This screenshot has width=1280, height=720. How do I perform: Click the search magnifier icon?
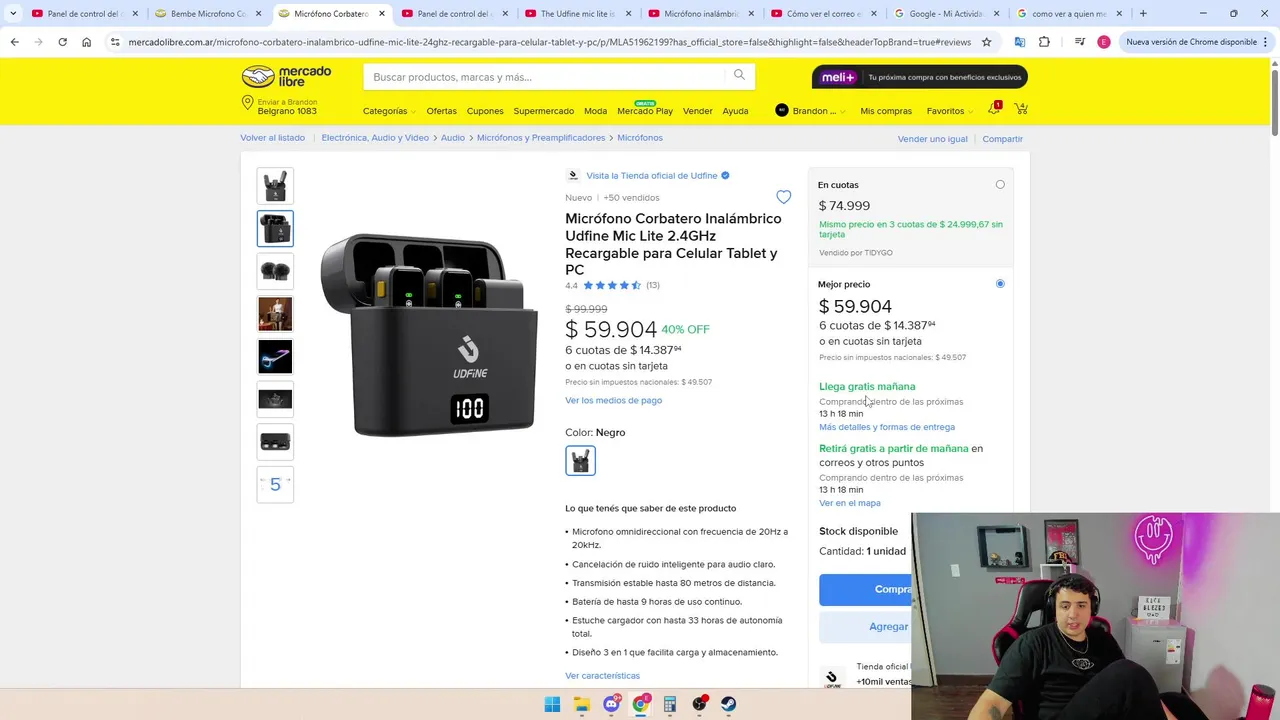[x=739, y=75]
